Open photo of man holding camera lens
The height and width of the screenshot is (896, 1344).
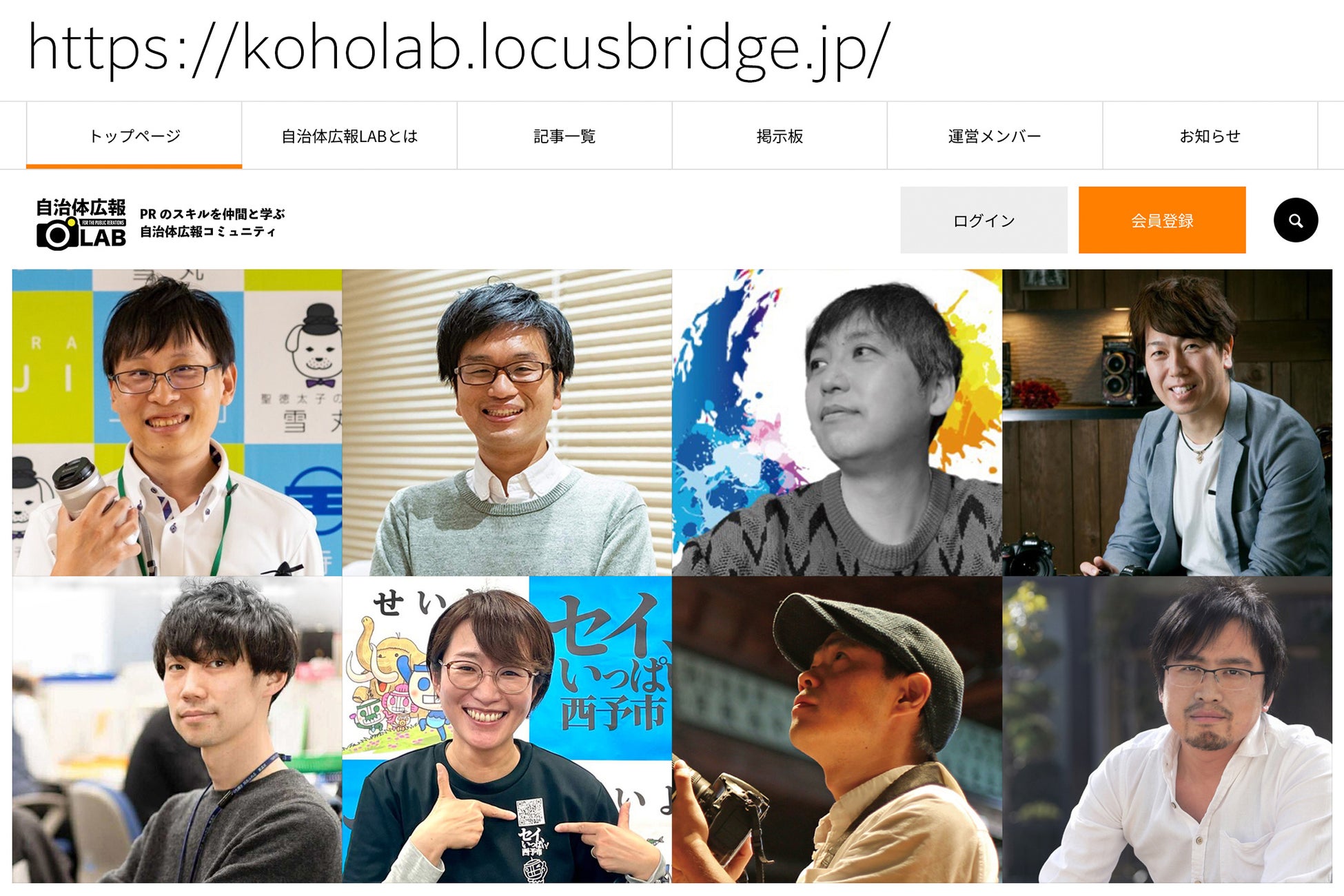coord(177,422)
